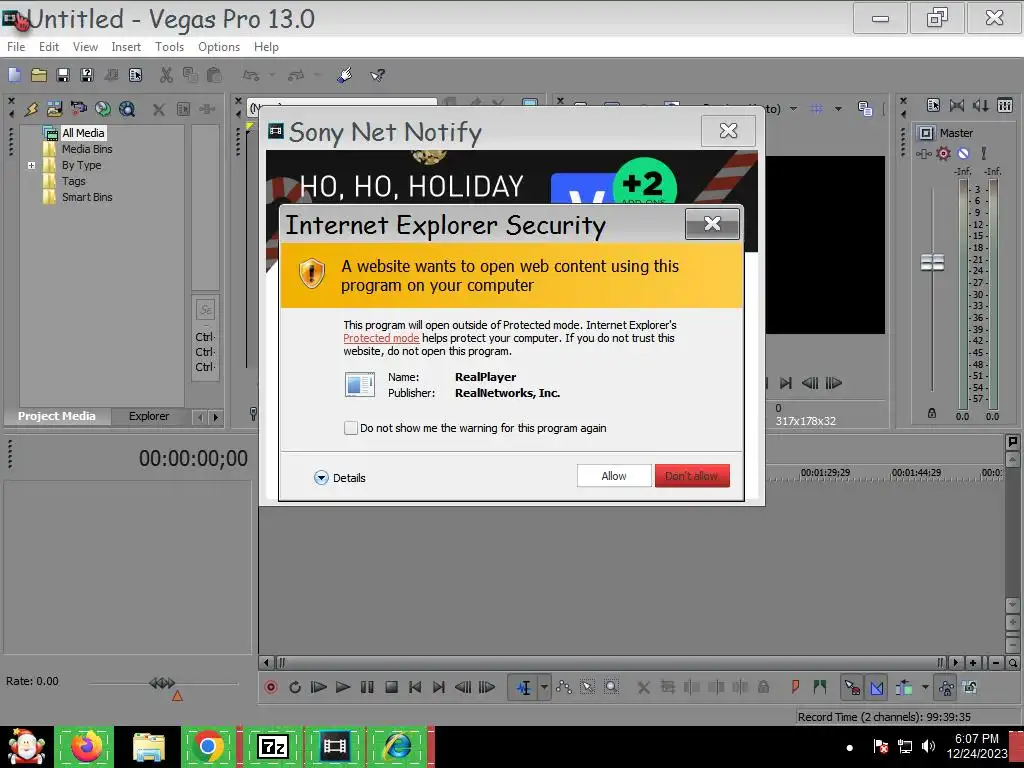Open Google Chrome from the taskbar
1024x768 pixels.
click(209, 746)
